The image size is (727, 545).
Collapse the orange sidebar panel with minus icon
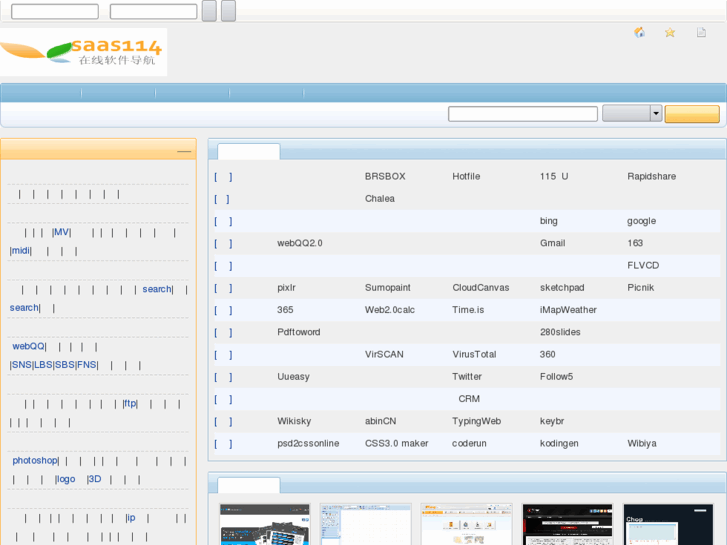click(184, 151)
